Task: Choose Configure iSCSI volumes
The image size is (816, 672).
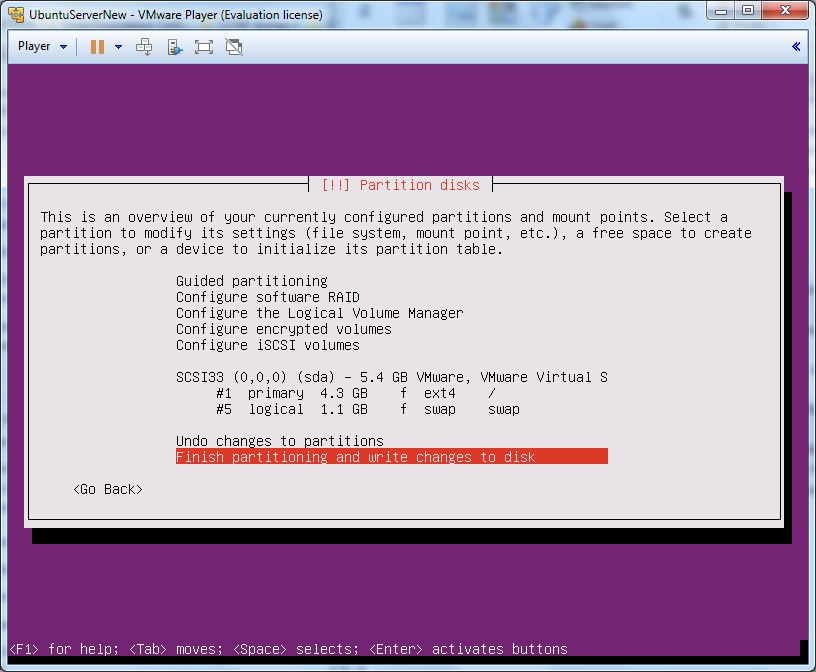Action: point(267,345)
